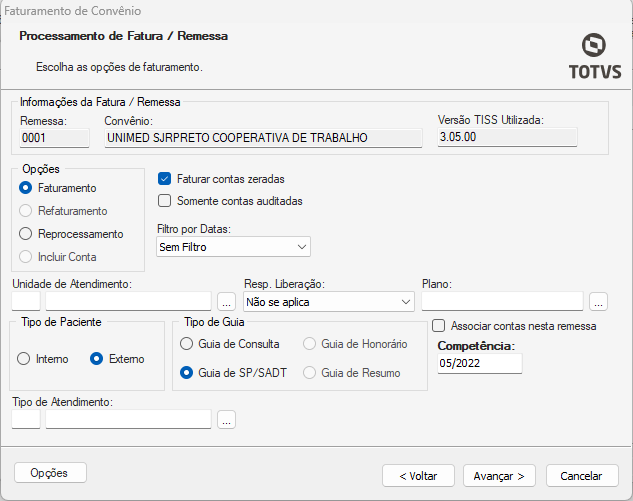Expand the Filtro por Datas dropdown
The height and width of the screenshot is (501, 633).
[234, 246]
